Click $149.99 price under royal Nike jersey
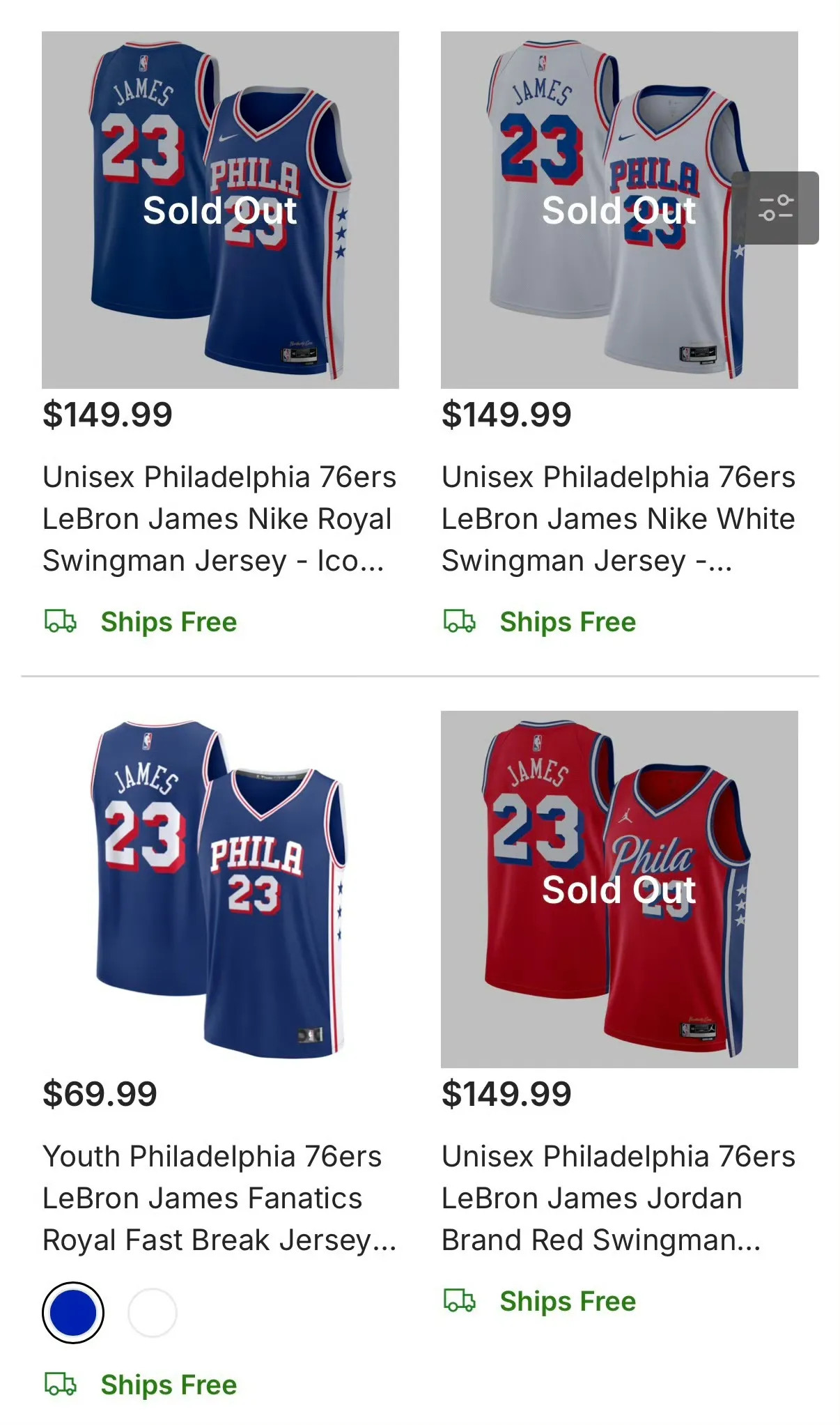840x1425 pixels. [107, 415]
